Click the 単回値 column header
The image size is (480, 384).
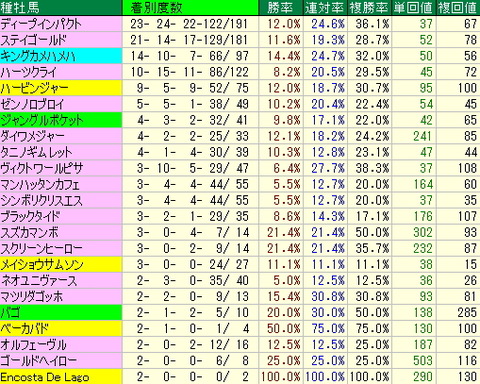413,7
